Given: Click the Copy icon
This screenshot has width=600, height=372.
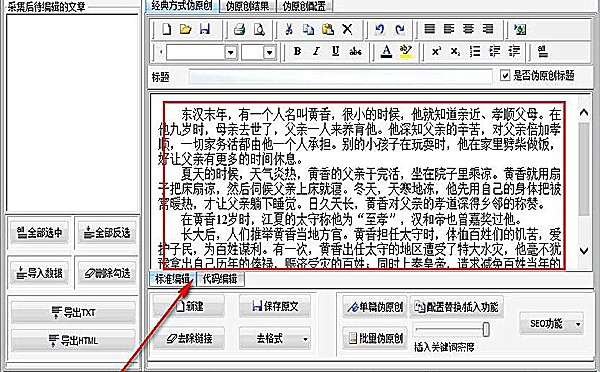Looking at the screenshot, I should pyautogui.click(x=308, y=29).
